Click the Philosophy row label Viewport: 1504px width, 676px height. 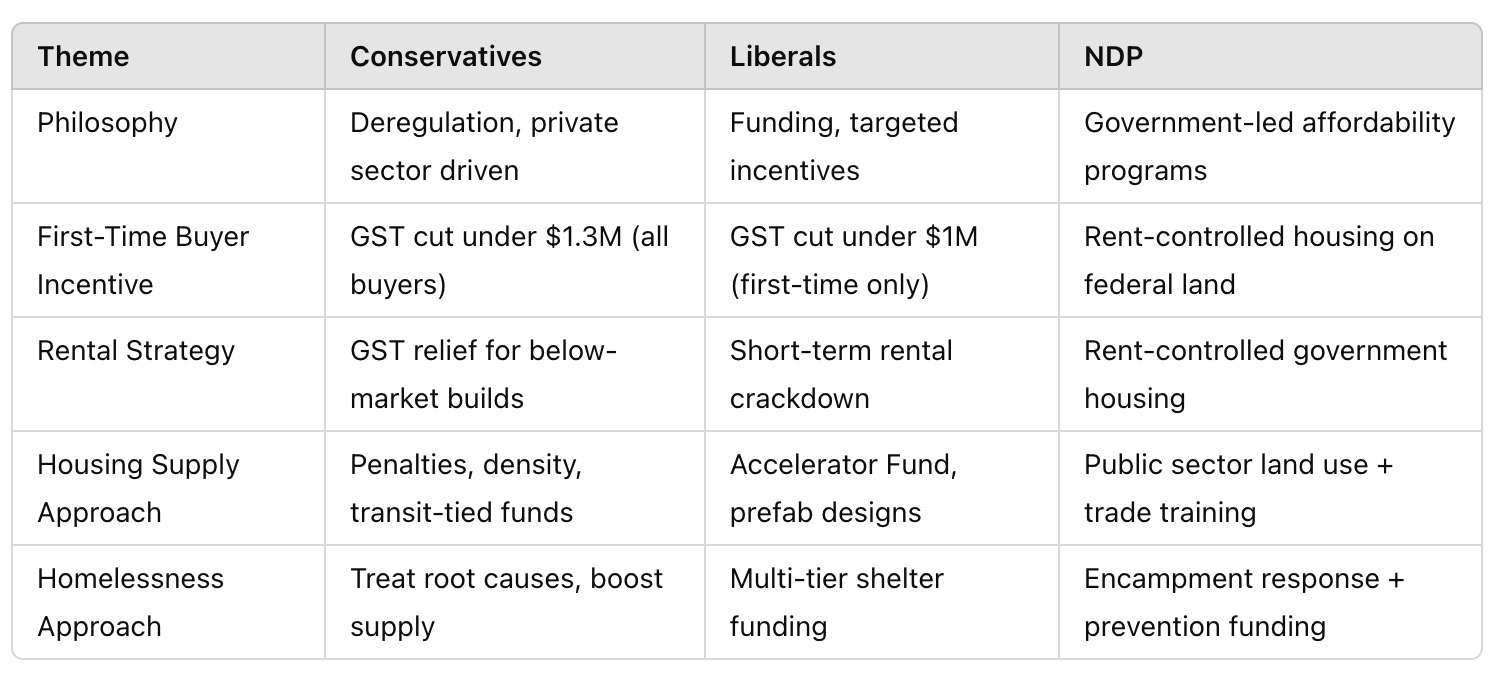[x=108, y=123]
